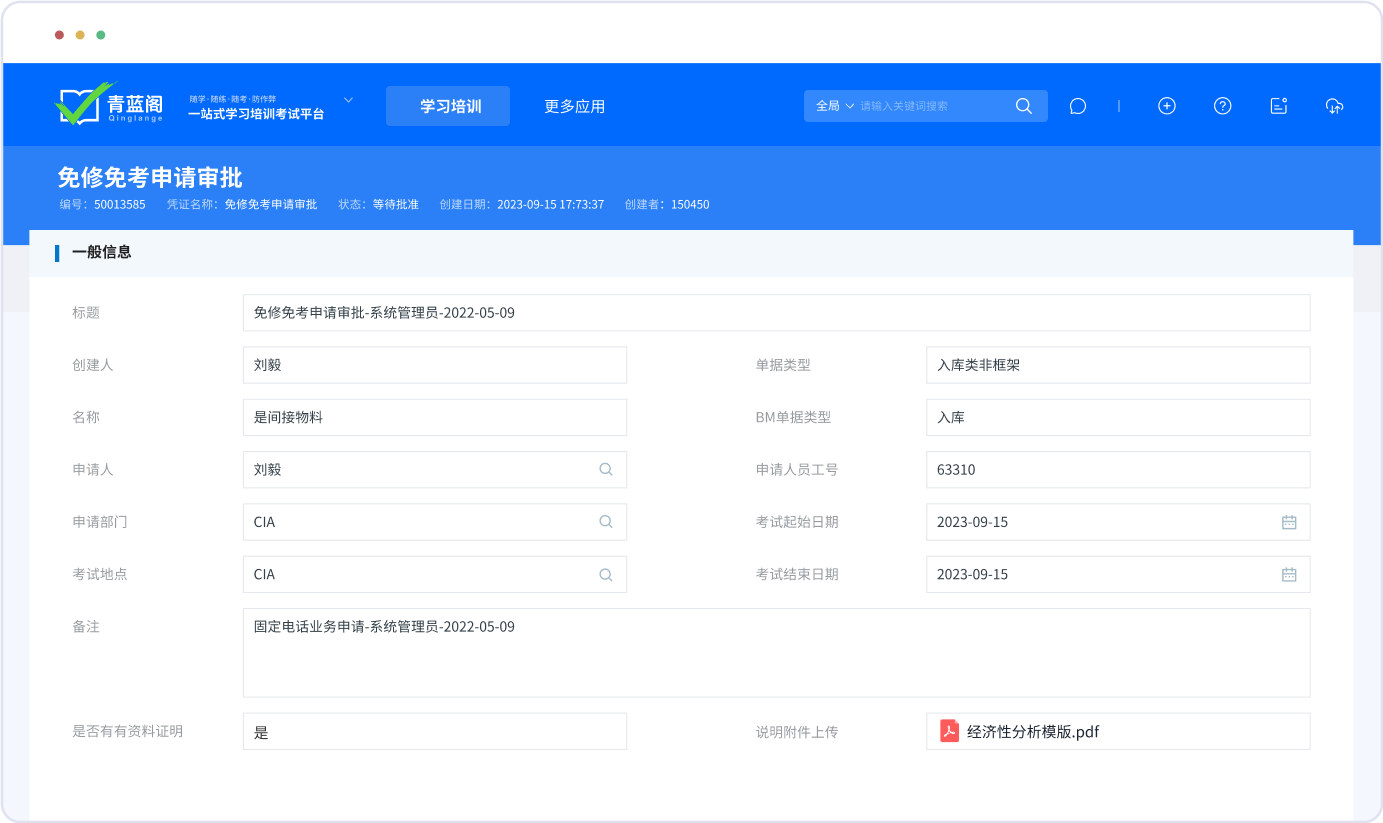The image size is (1383, 823).
Task: Expand the platform switcher chevron beside logo
Action: [x=348, y=100]
